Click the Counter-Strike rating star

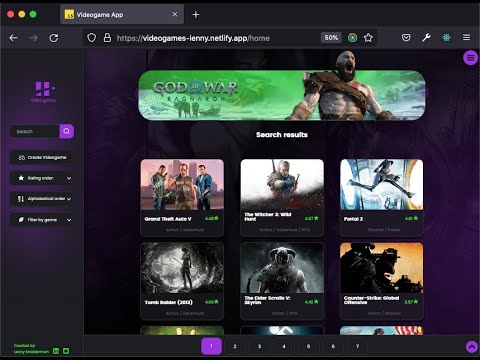coord(416,301)
